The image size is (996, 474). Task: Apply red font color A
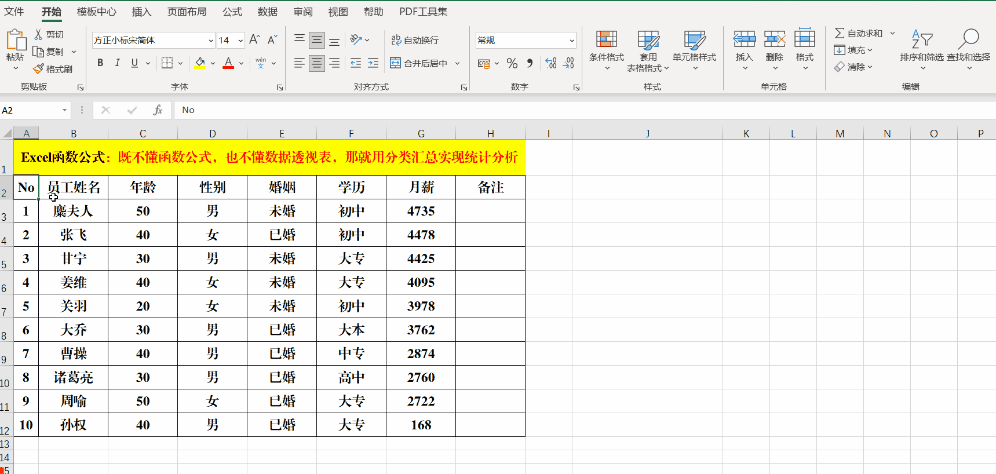click(x=229, y=63)
